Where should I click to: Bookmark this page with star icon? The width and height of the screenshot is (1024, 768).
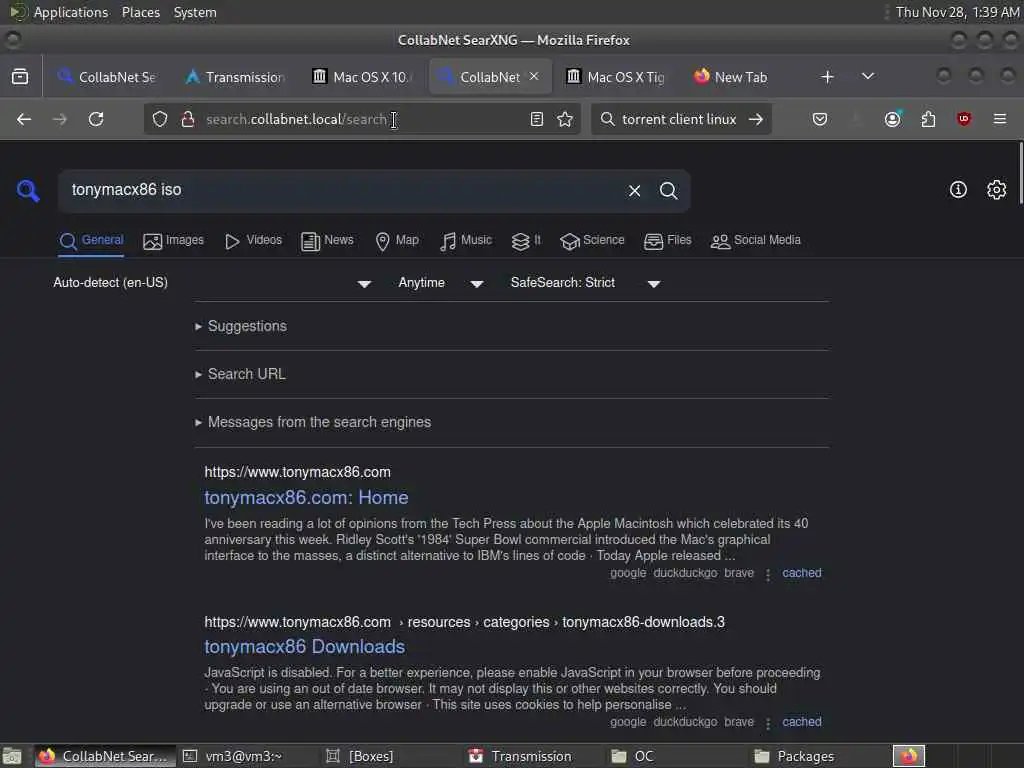pos(565,119)
